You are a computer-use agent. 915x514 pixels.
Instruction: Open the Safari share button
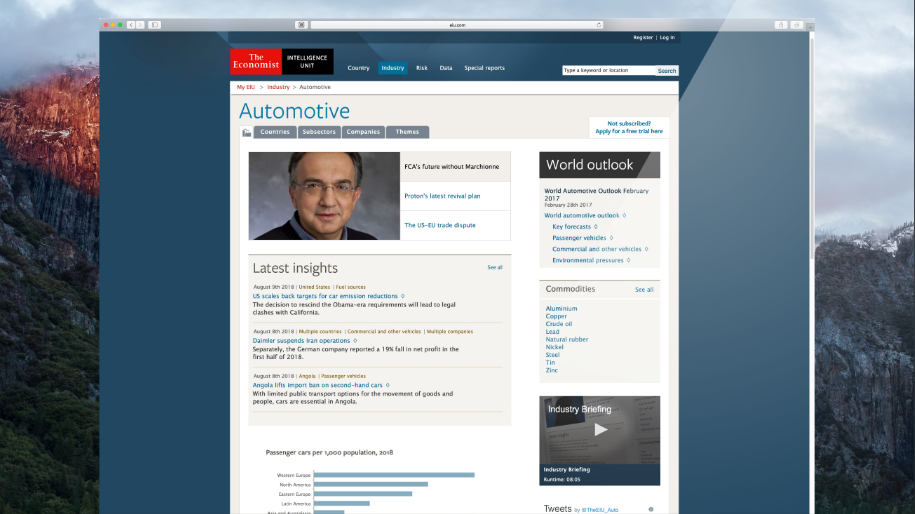pos(781,25)
